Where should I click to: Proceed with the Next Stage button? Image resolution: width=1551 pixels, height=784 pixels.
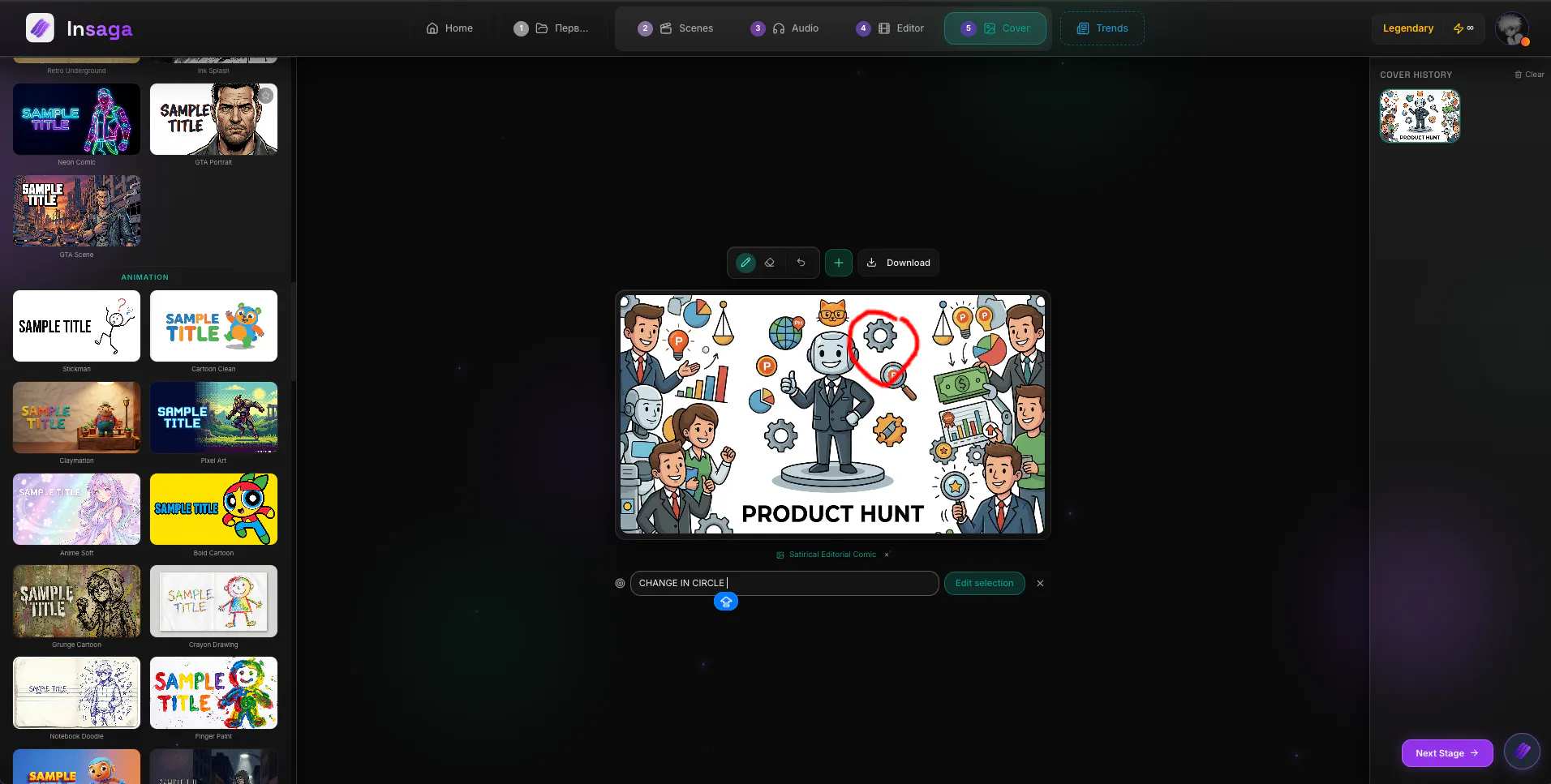pos(1447,753)
